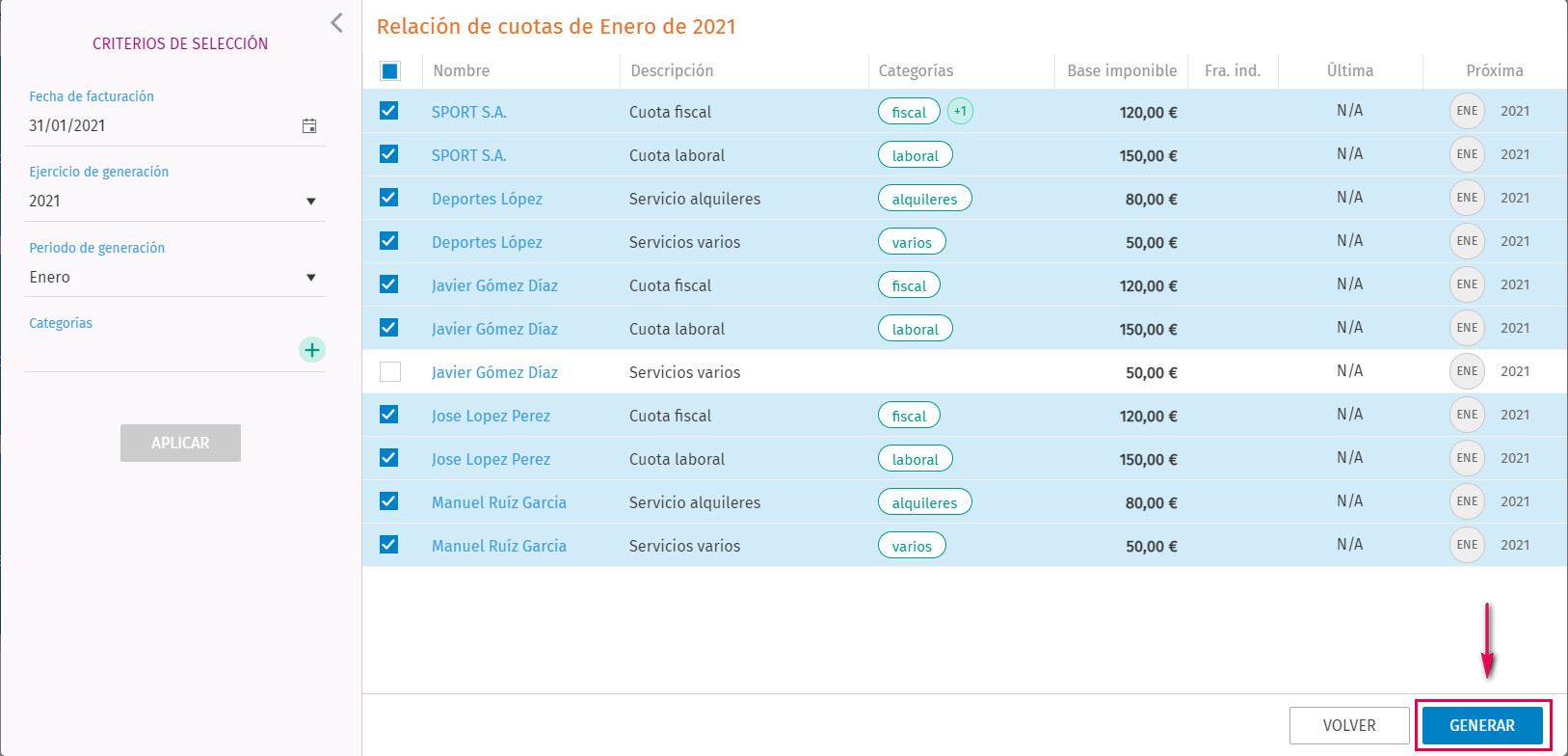The image size is (1568, 756).
Task: Check Javier Gómez Díaz Servicios varios row
Action: 390,371
